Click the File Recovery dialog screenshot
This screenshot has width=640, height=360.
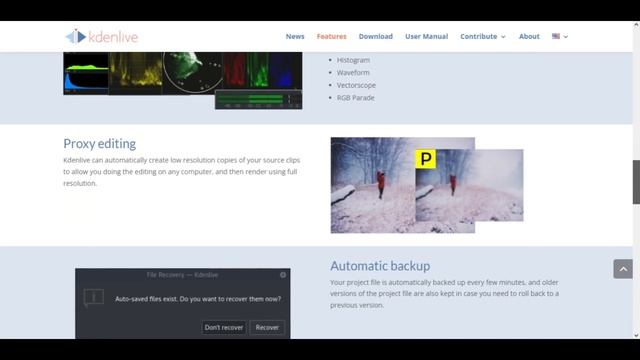click(x=182, y=303)
